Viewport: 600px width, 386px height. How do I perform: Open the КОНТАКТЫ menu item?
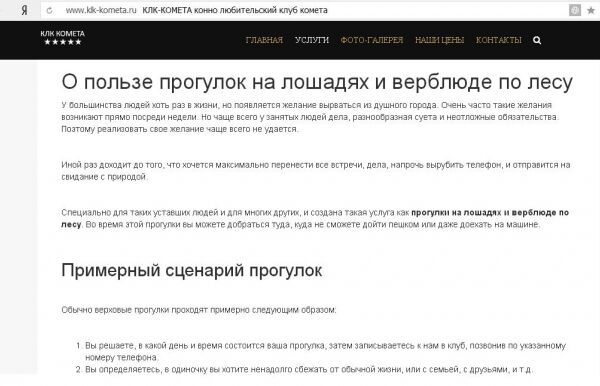click(x=499, y=40)
